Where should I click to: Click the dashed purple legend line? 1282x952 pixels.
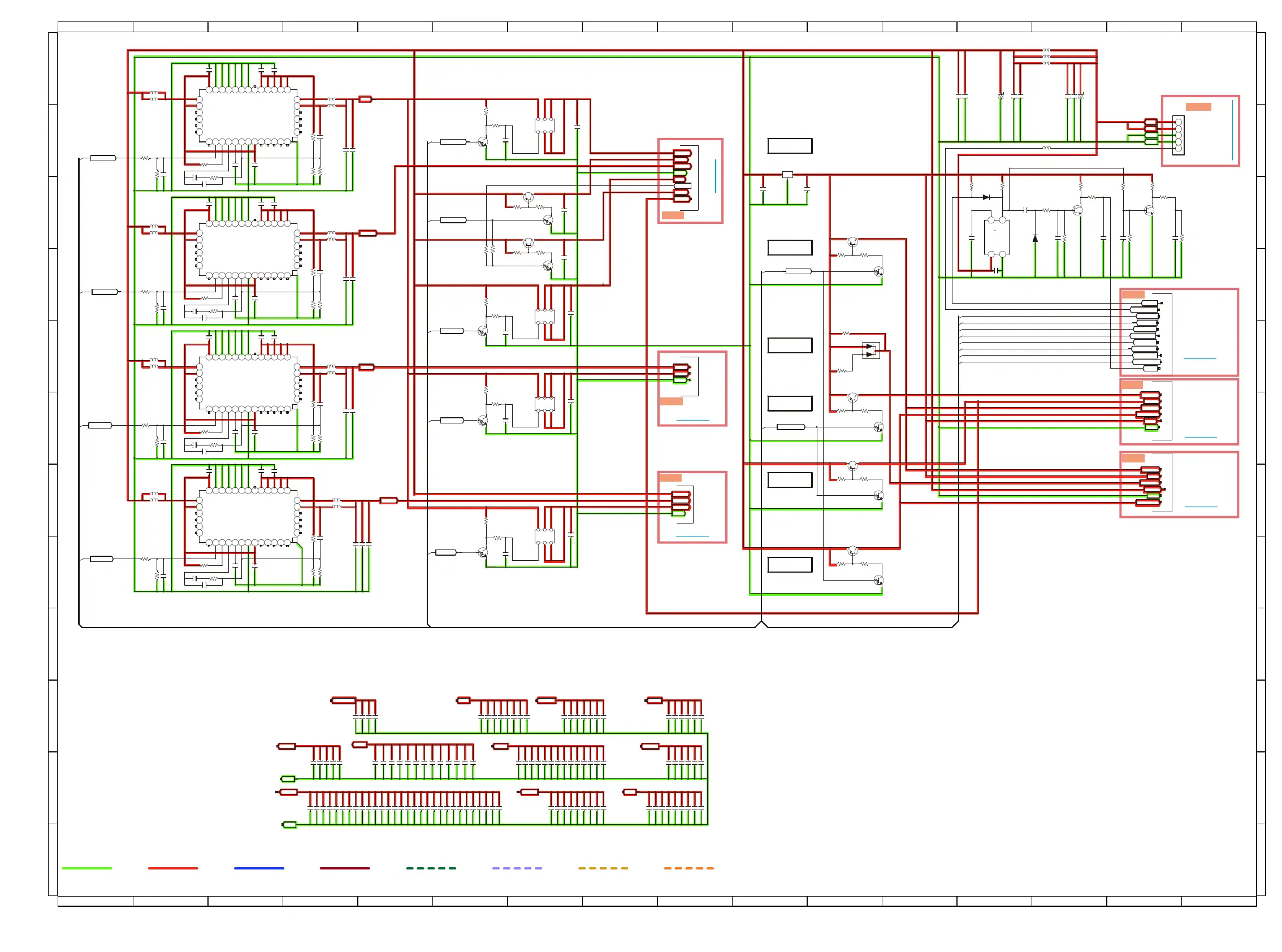coord(517,868)
